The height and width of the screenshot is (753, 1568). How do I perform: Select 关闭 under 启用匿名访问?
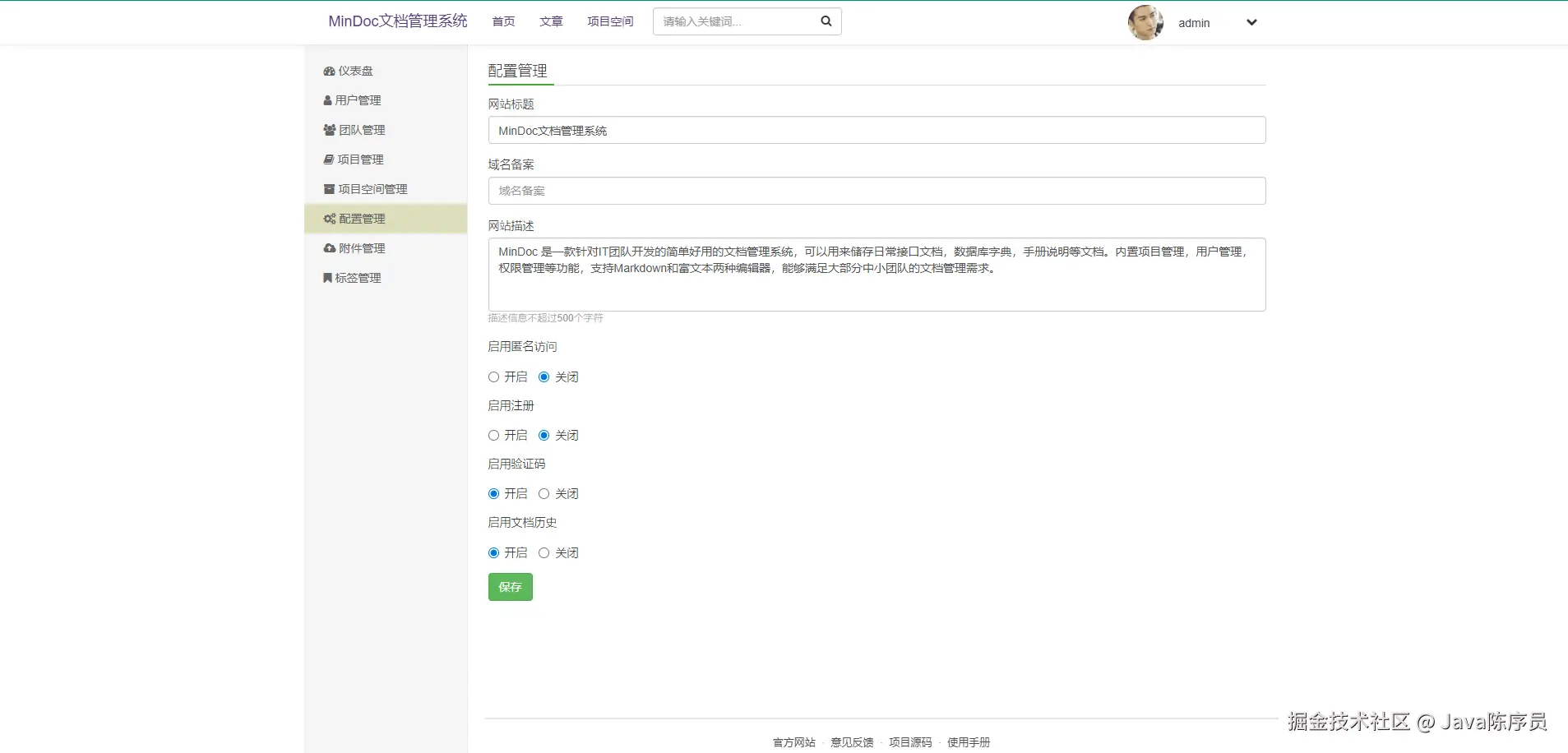543,377
